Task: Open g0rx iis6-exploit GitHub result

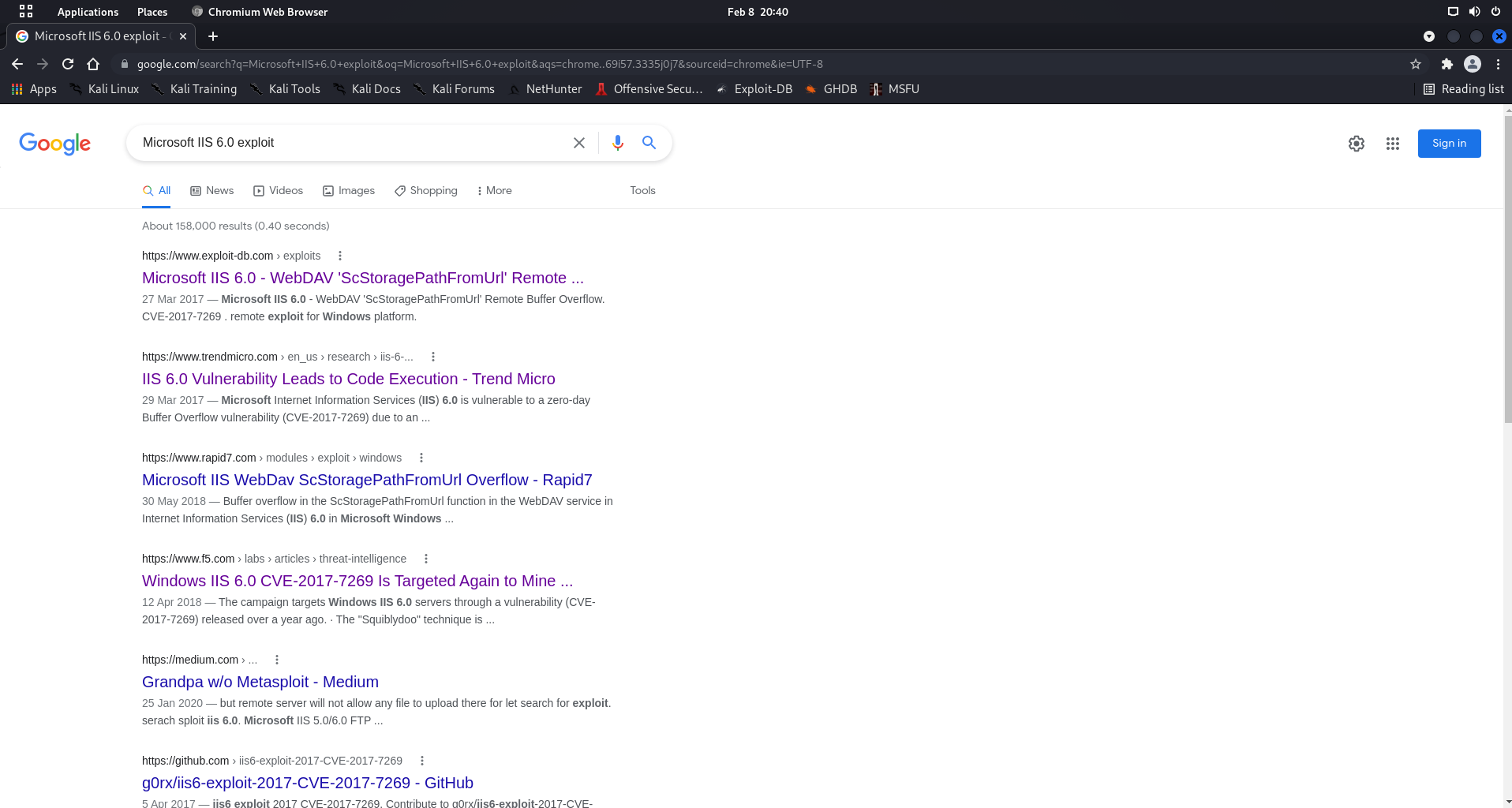Action: 308,783
